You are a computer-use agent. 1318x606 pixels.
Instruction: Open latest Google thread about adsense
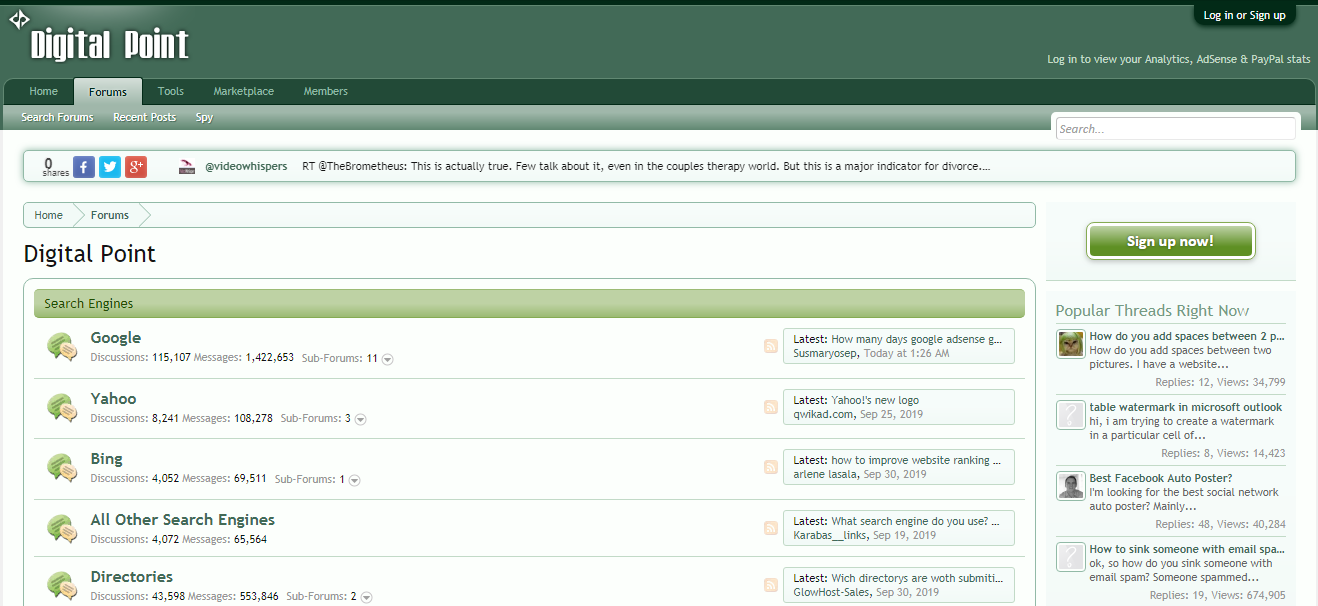coord(917,339)
